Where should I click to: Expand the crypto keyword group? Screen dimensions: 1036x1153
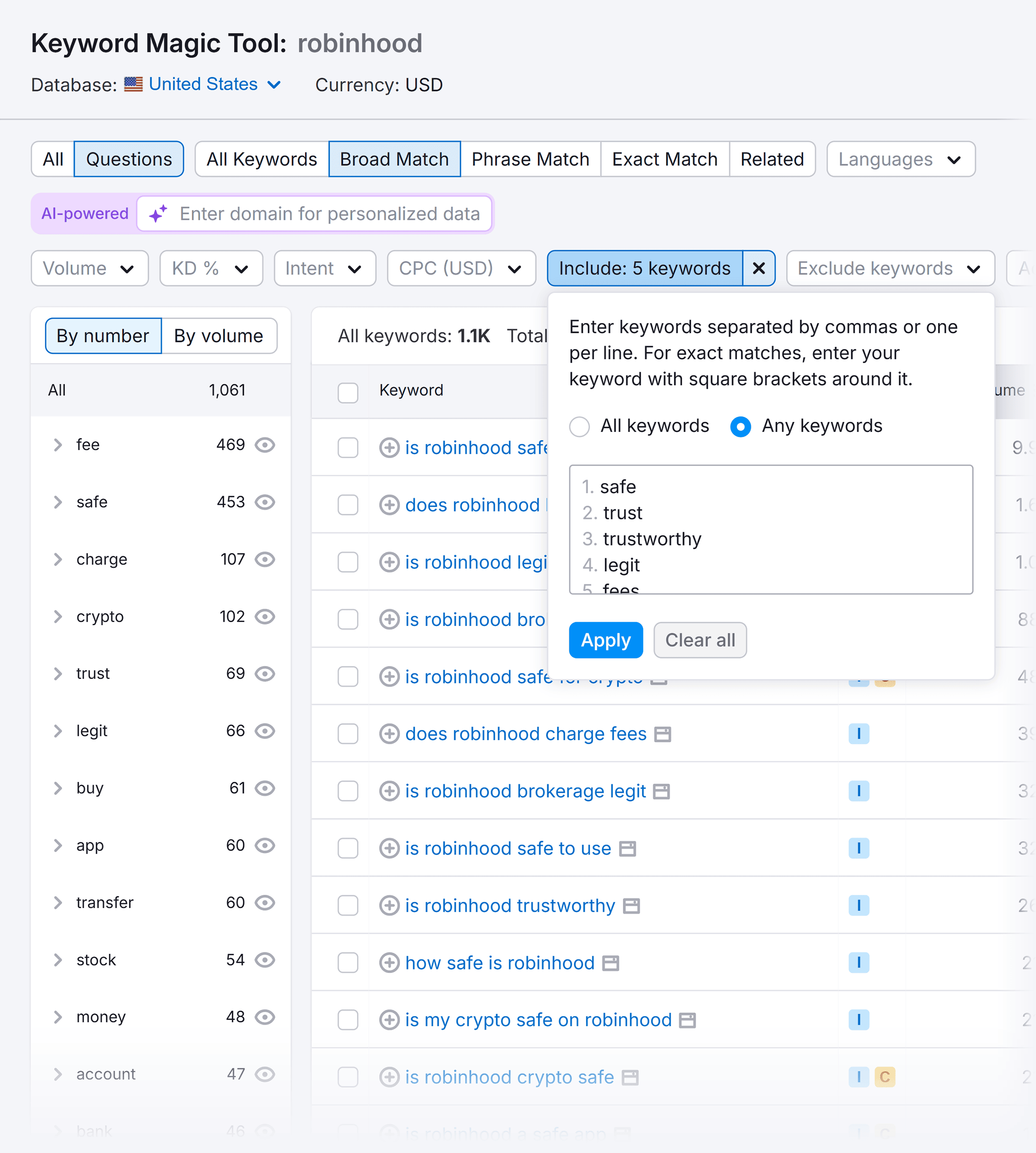point(58,616)
